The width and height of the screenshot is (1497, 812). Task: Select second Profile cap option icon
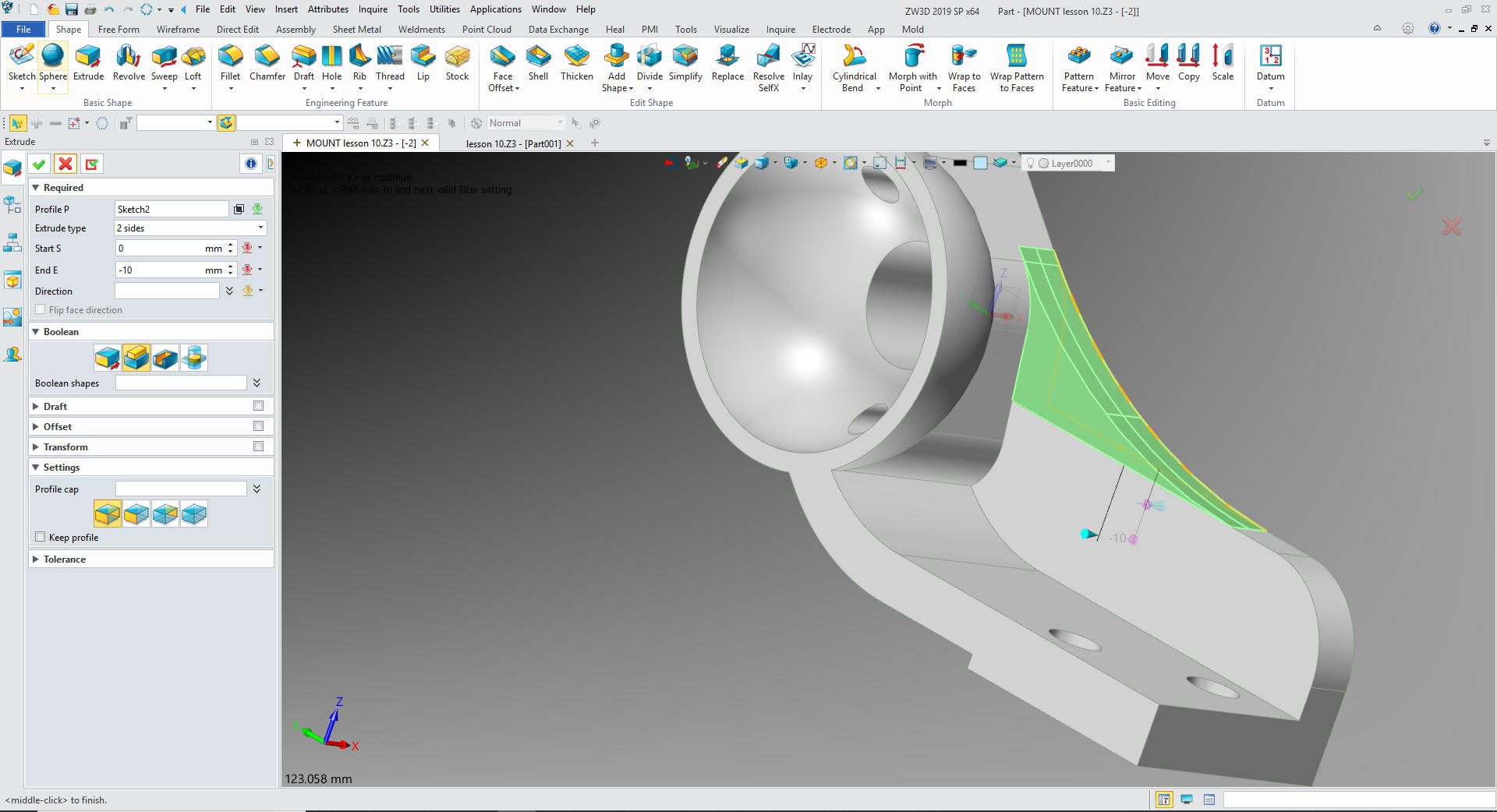[136, 514]
